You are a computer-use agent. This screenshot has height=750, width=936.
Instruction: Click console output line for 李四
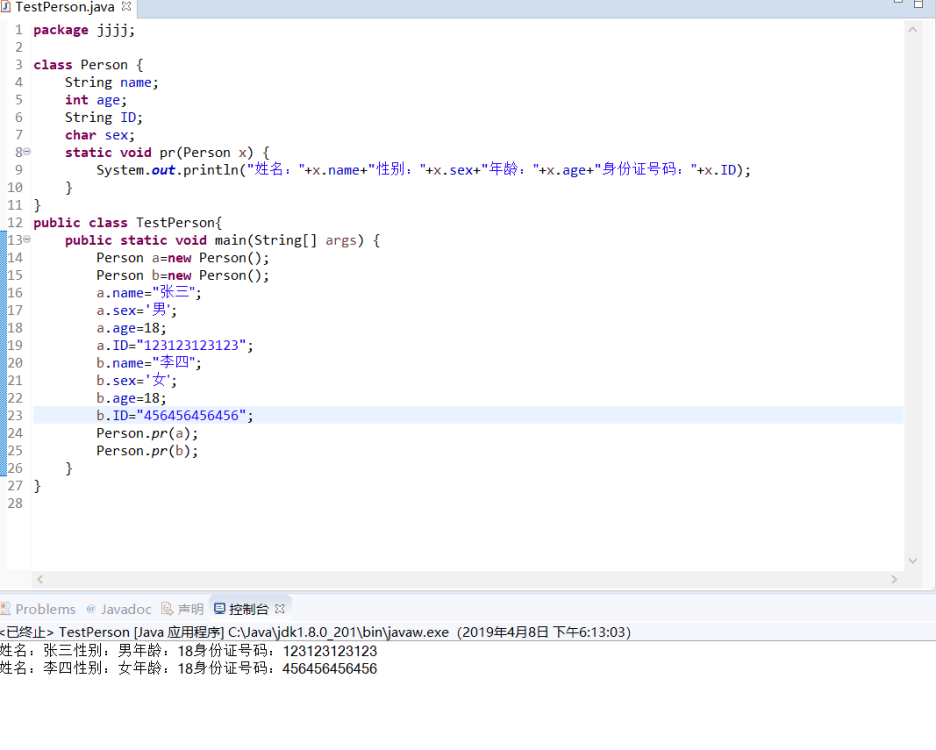189,668
